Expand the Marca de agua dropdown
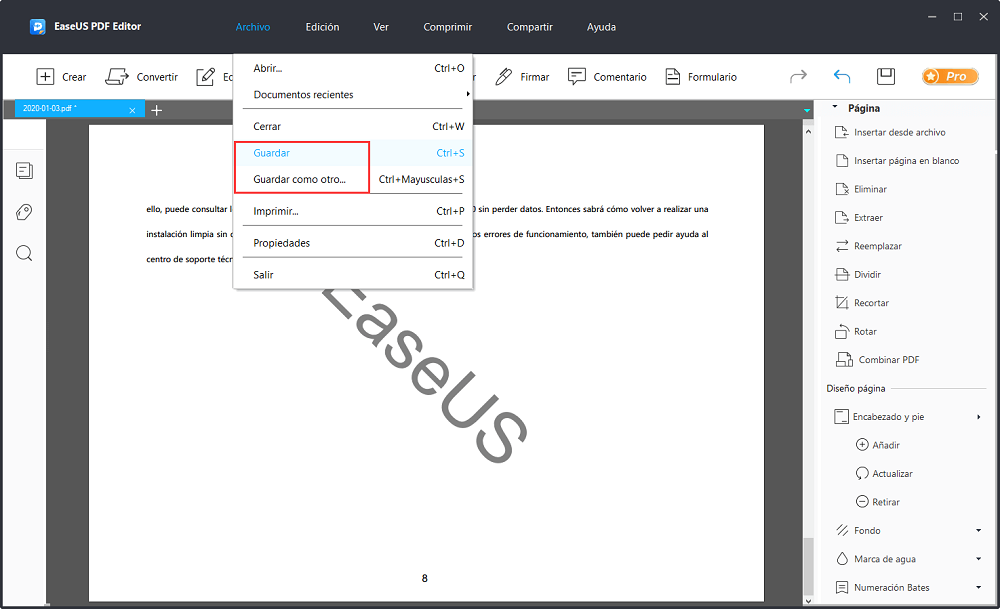The image size is (1000, 609). click(978, 559)
